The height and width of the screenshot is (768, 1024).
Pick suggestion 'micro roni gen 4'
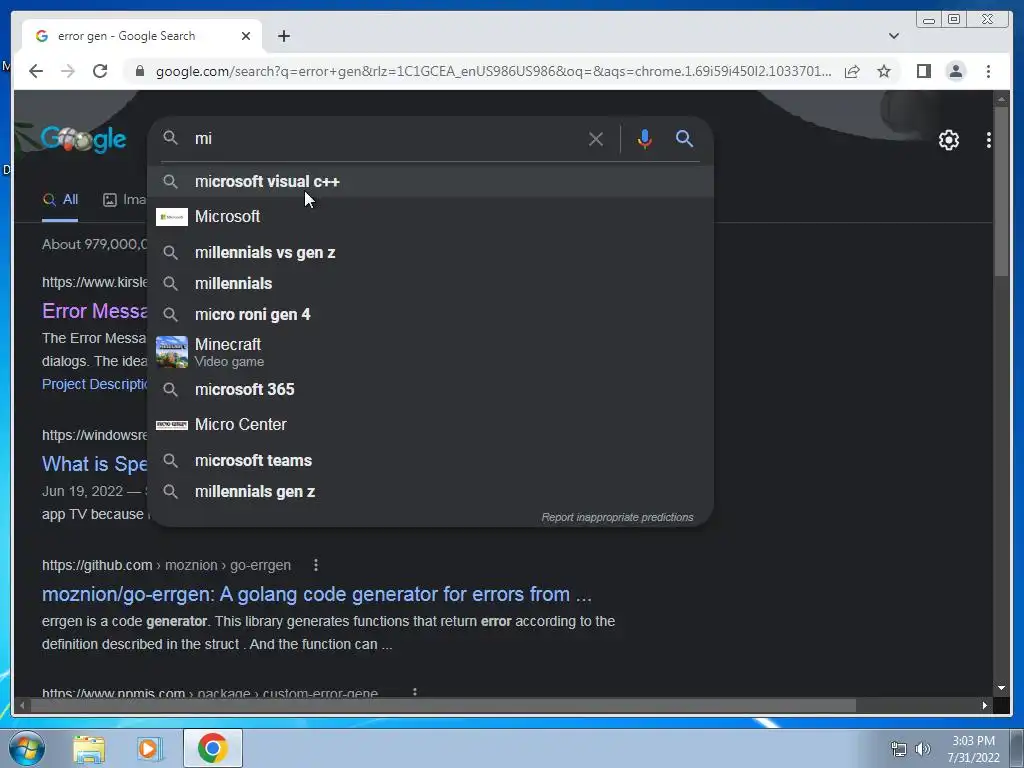430,314
